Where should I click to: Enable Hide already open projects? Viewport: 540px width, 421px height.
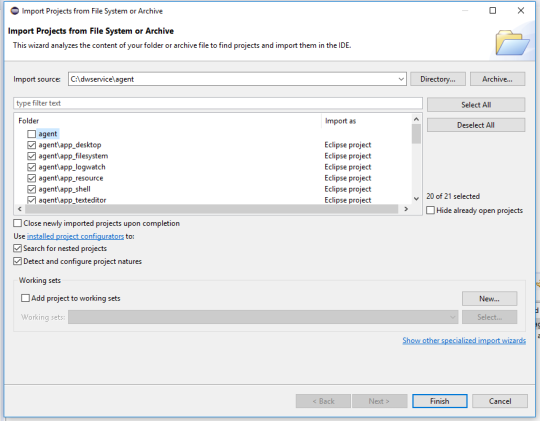(x=430, y=210)
